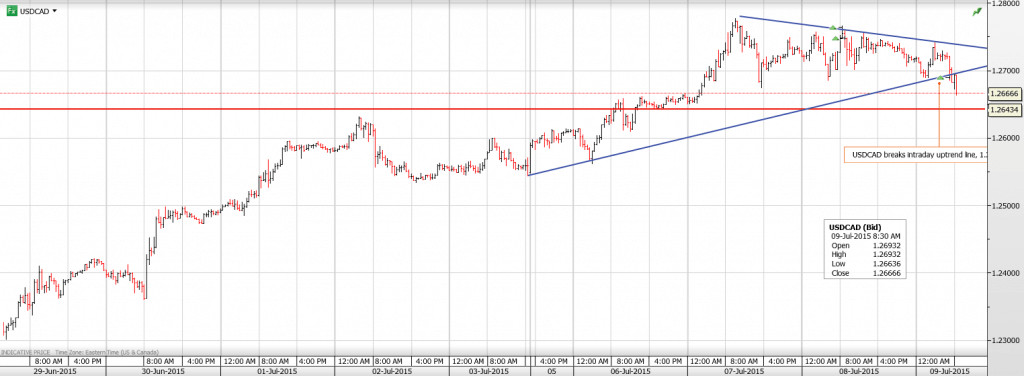Select the green triangle marker on the upper trendline
Image resolution: width=1024 pixels, height=376 pixels.
click(x=833, y=27)
